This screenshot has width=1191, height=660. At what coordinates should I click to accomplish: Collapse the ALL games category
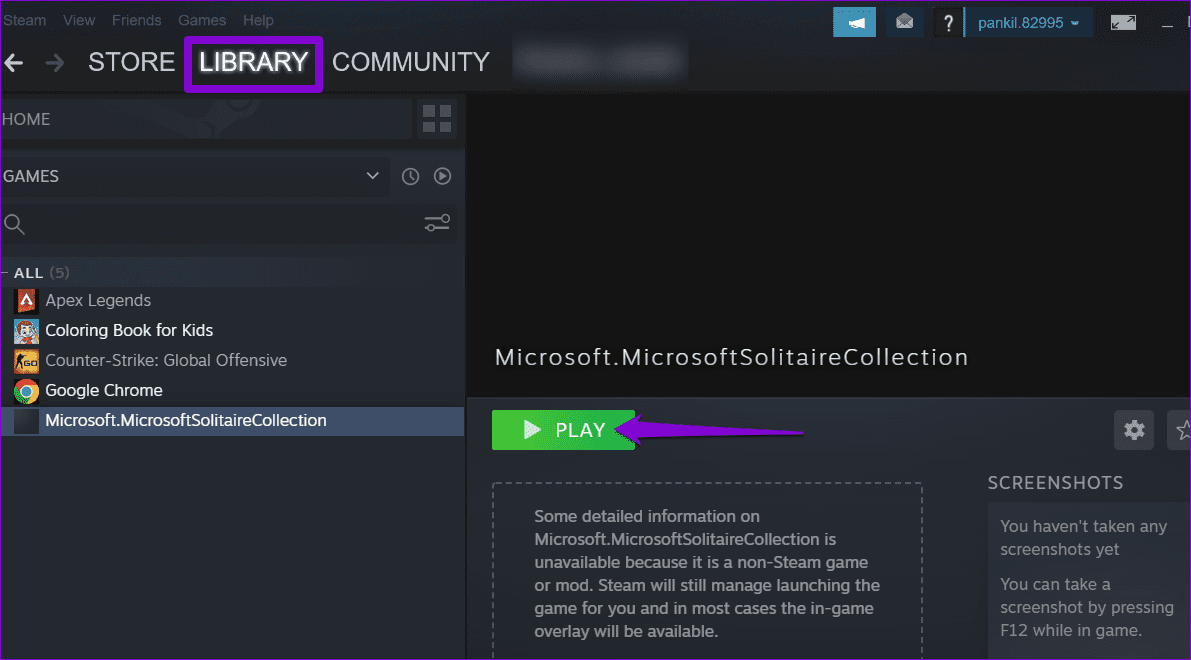[5, 273]
